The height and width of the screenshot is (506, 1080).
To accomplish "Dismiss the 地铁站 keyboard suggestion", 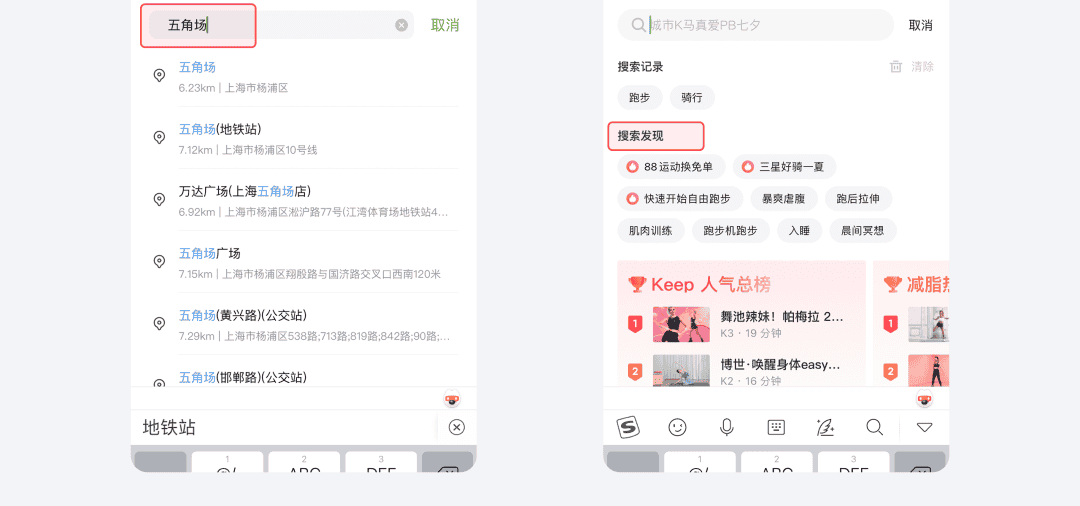I will (457, 428).
